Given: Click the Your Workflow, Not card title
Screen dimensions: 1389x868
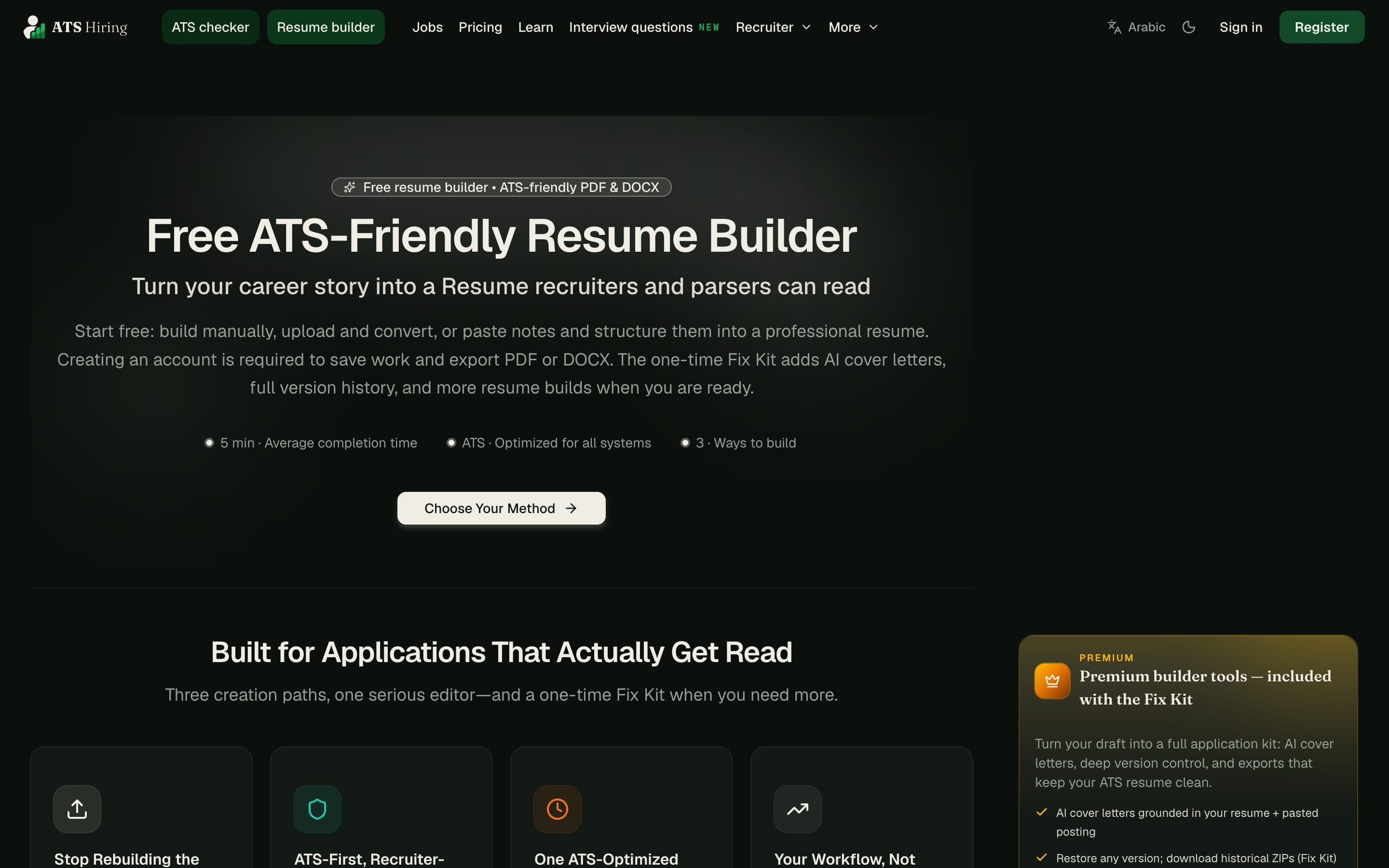Looking at the screenshot, I should (844, 859).
